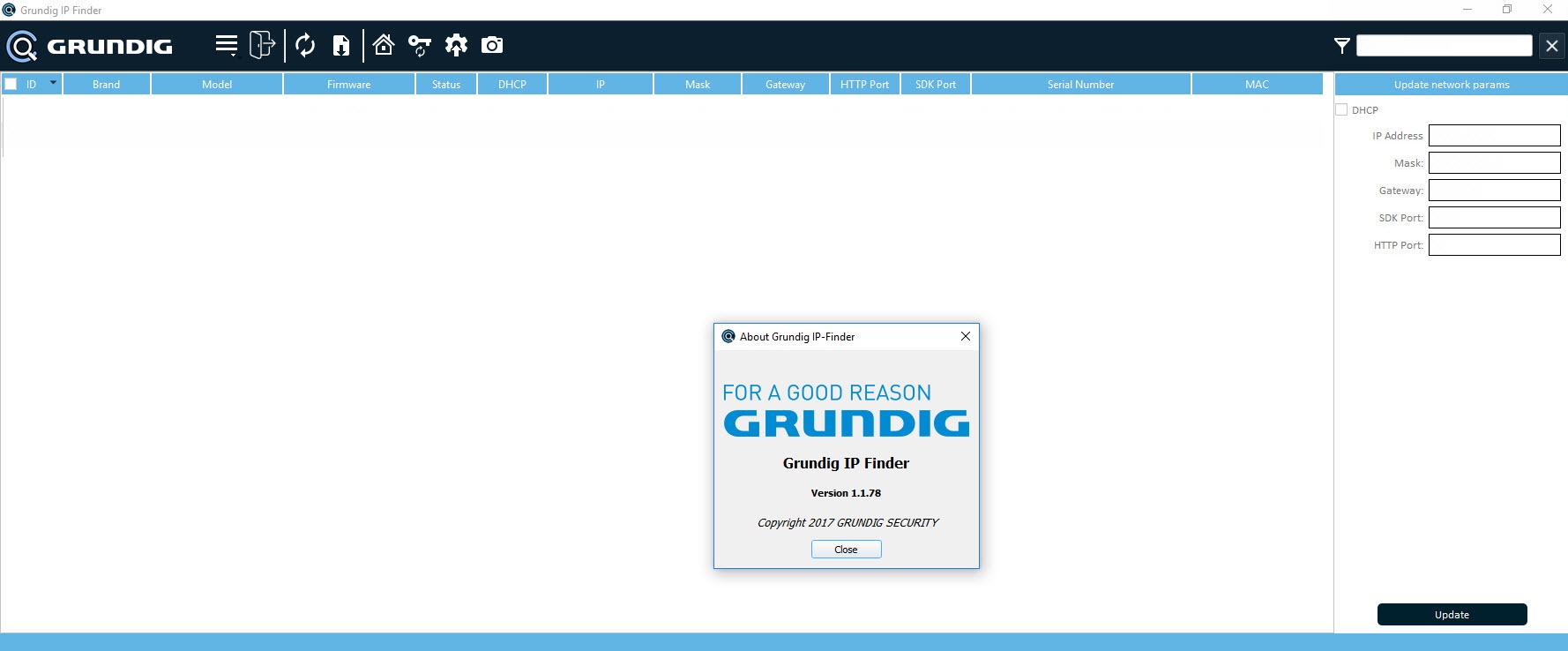1568x651 pixels.
Task: Clear the filter with the X button
Action: 1552,46
